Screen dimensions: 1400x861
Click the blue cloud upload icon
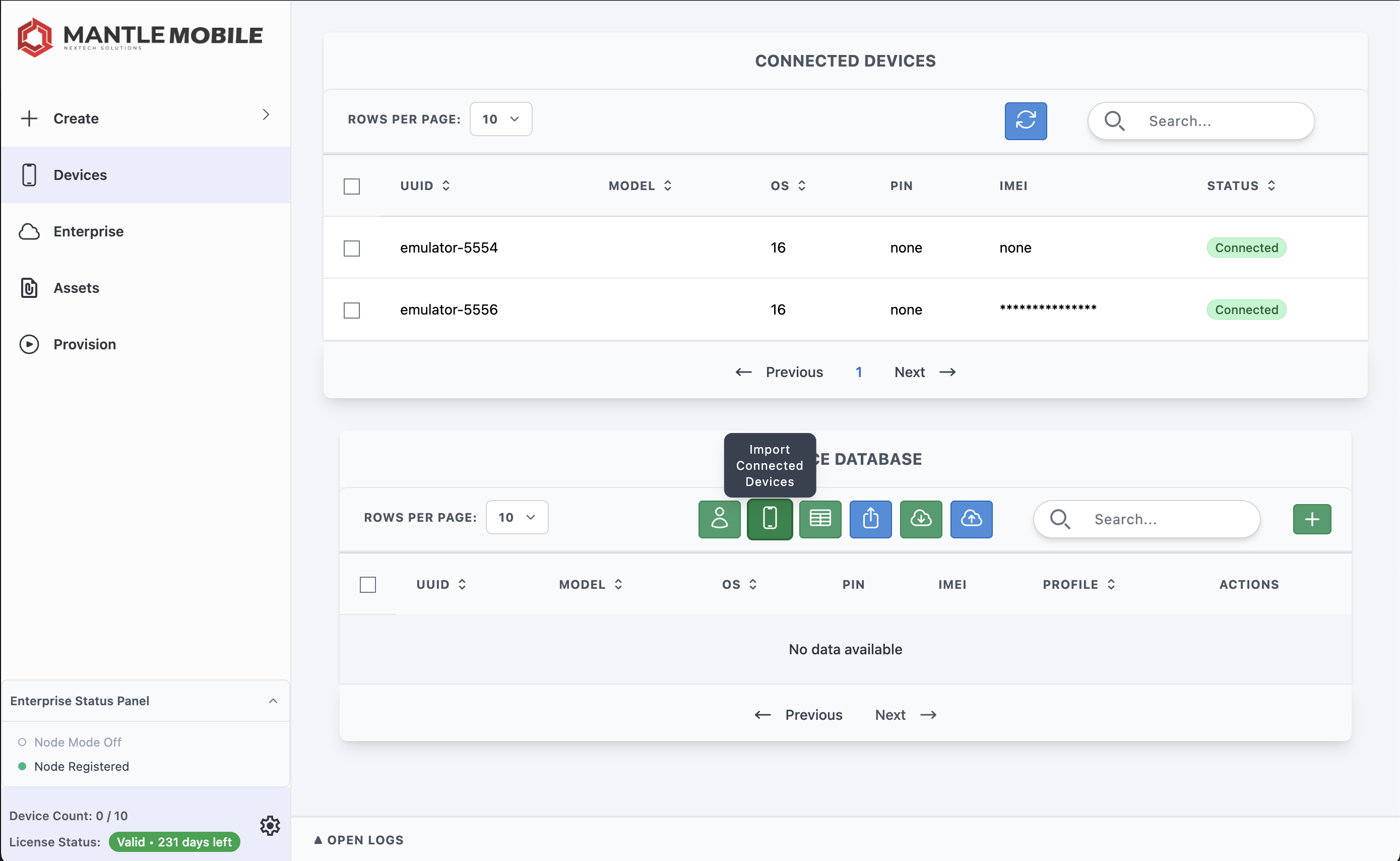[x=971, y=519]
